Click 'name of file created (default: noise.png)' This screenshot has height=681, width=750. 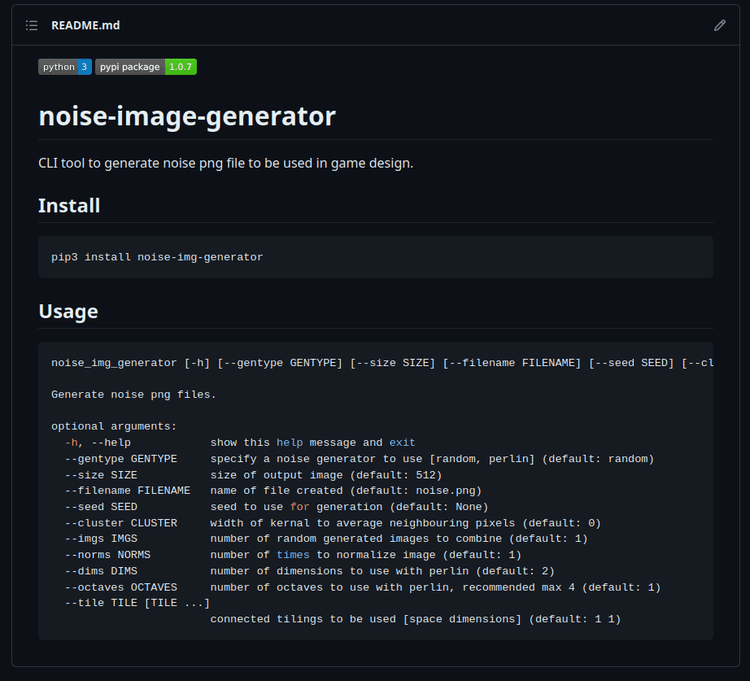click(x=346, y=491)
